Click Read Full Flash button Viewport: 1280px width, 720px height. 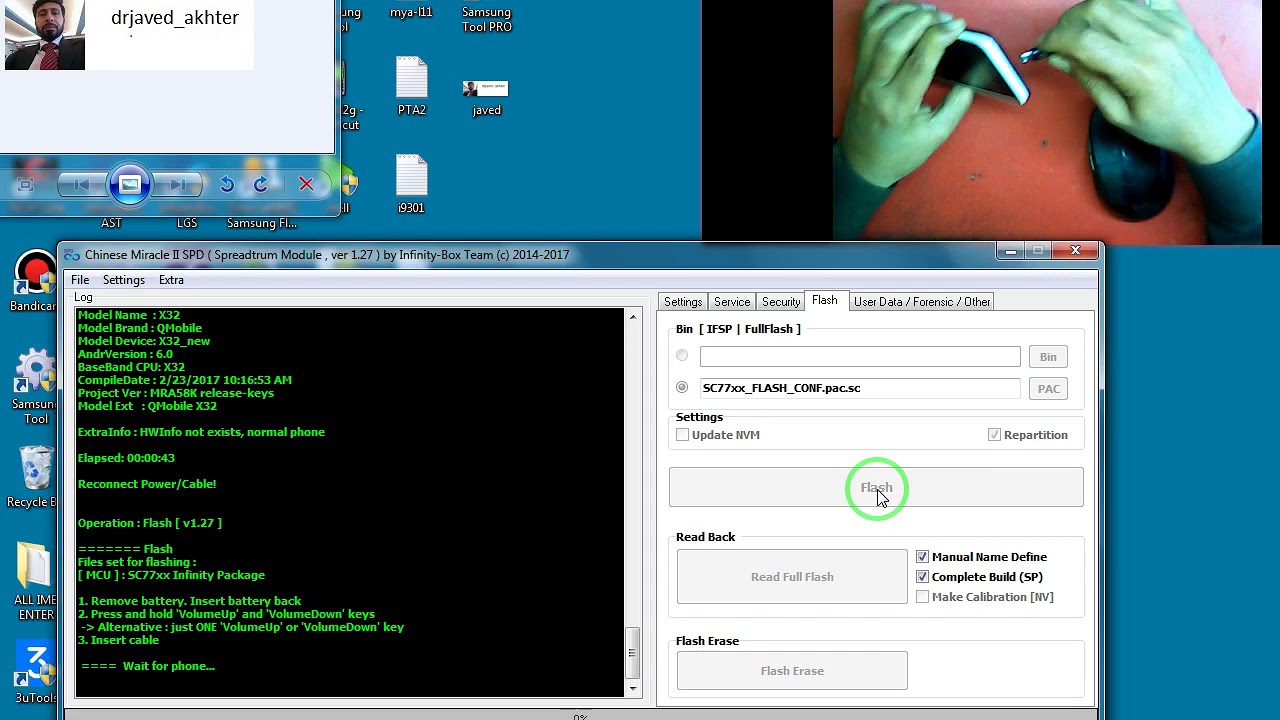[792, 577]
